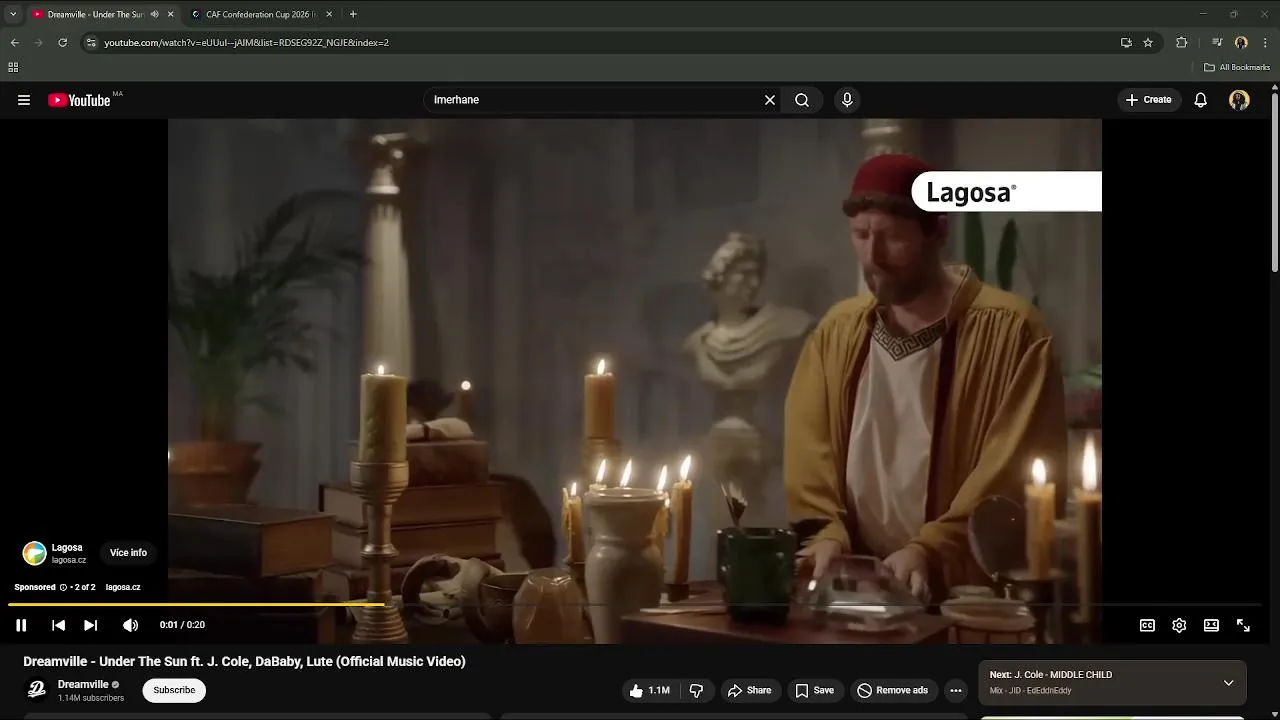1280x720 pixels.
Task: Click the page vertical scrollbar
Action: (1275, 180)
